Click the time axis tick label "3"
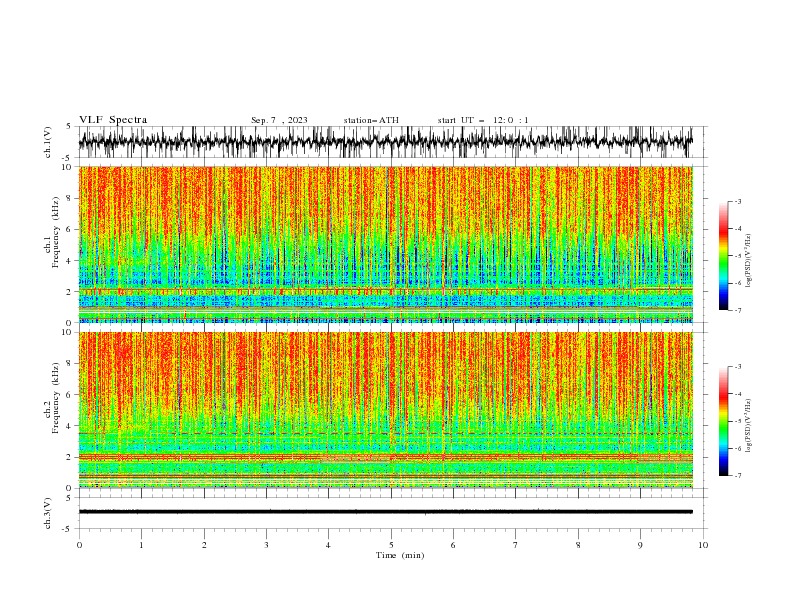Image resolution: width=792 pixels, height=612 pixels. (266, 545)
